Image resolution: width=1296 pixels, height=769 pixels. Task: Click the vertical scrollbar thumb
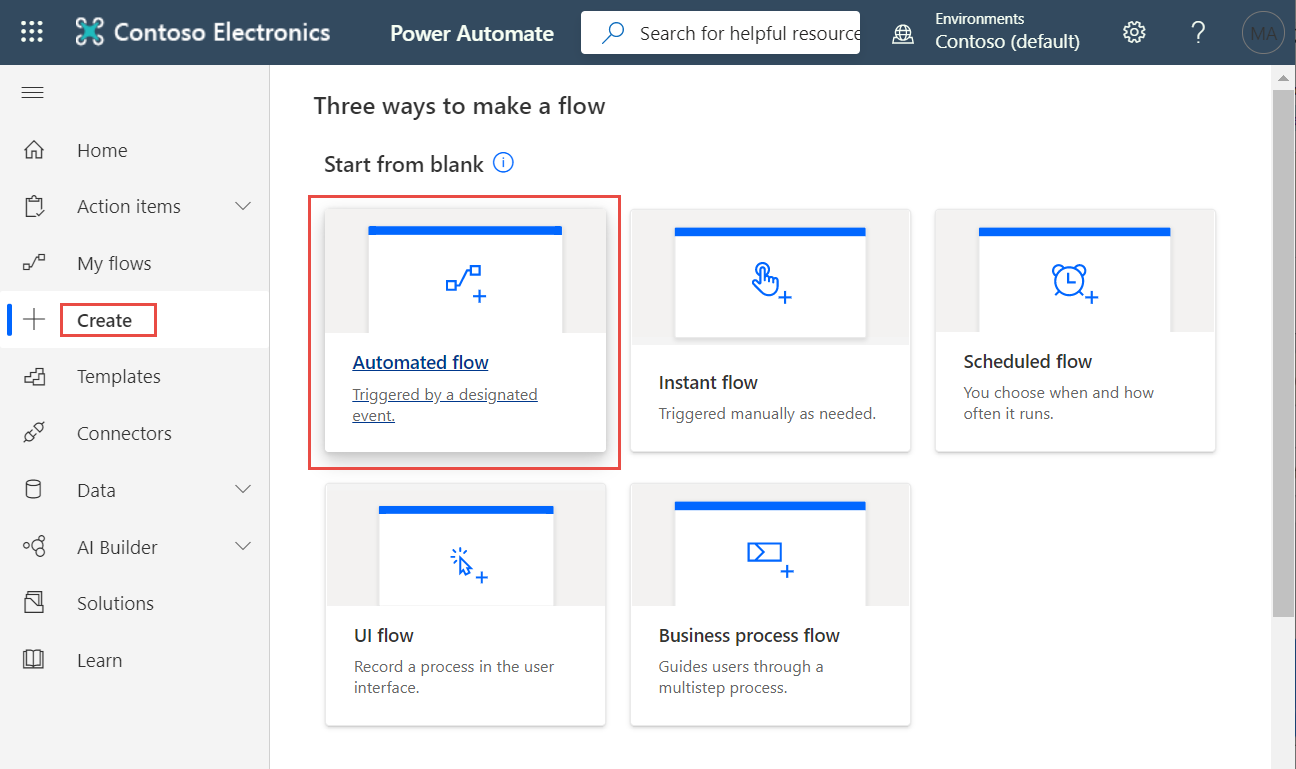click(x=1283, y=351)
